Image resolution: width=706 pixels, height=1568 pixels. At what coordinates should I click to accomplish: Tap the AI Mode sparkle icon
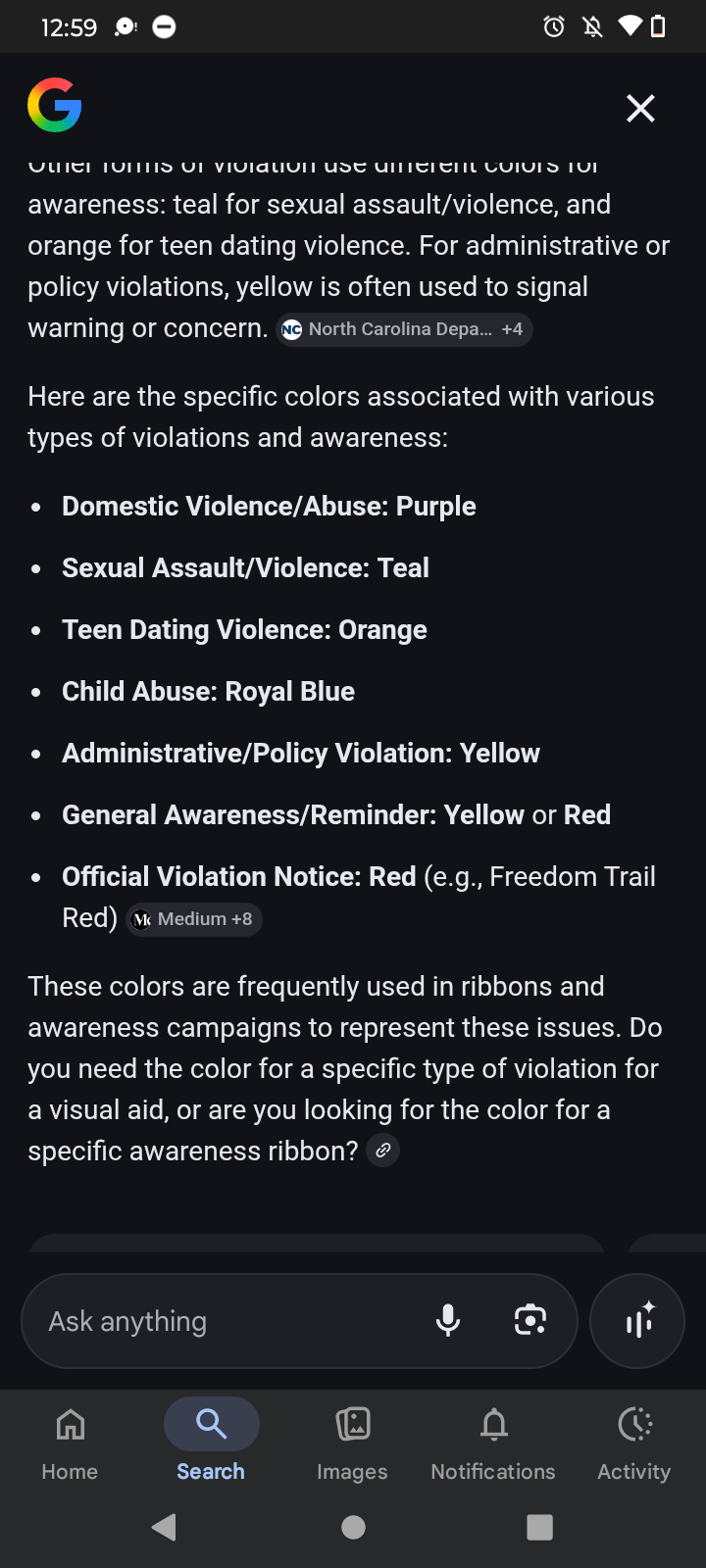637,1320
